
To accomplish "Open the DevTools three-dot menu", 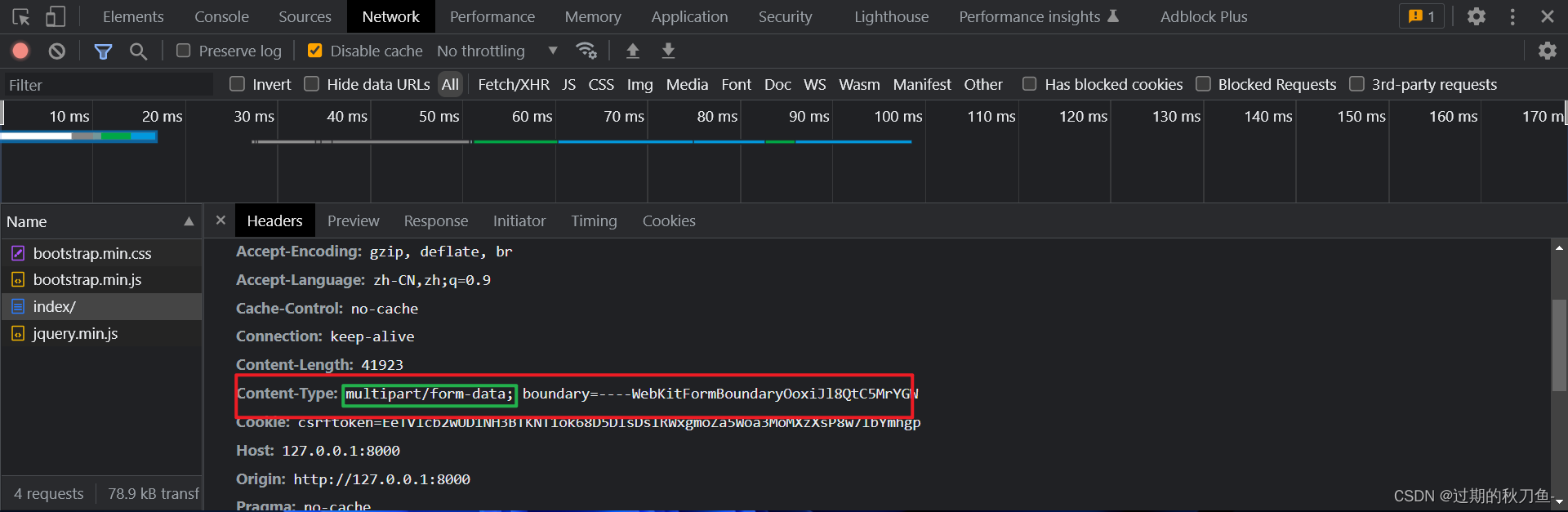I will (1512, 16).
